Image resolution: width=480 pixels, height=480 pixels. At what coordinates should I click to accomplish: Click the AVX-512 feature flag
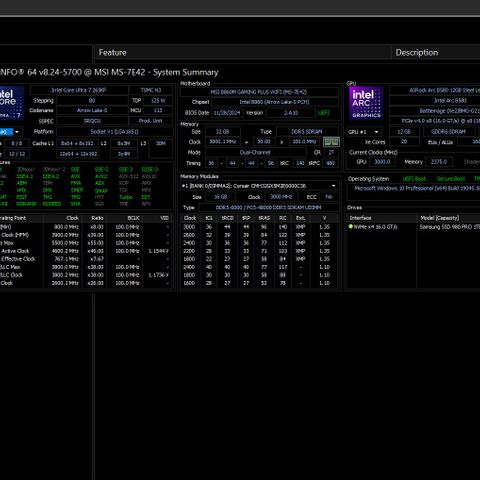128,176
